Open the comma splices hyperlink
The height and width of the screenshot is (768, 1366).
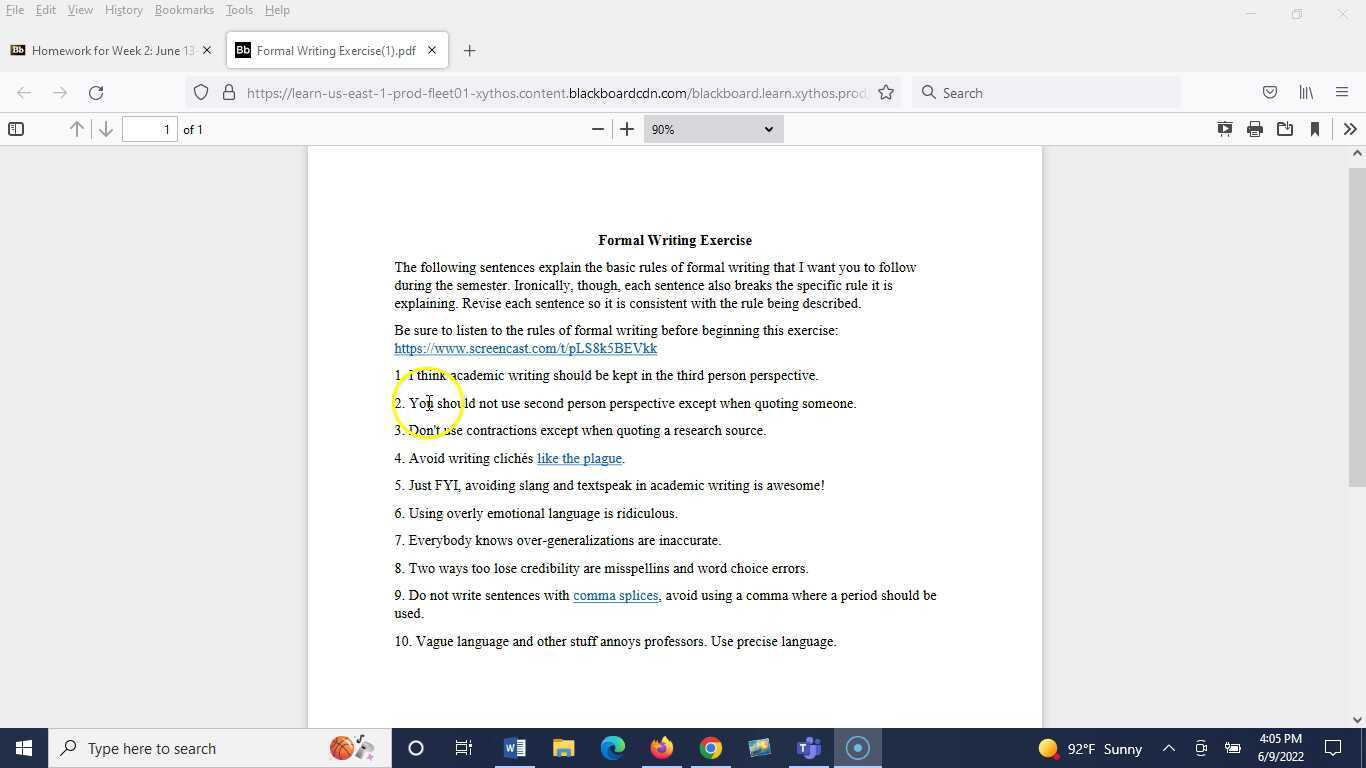coord(615,595)
